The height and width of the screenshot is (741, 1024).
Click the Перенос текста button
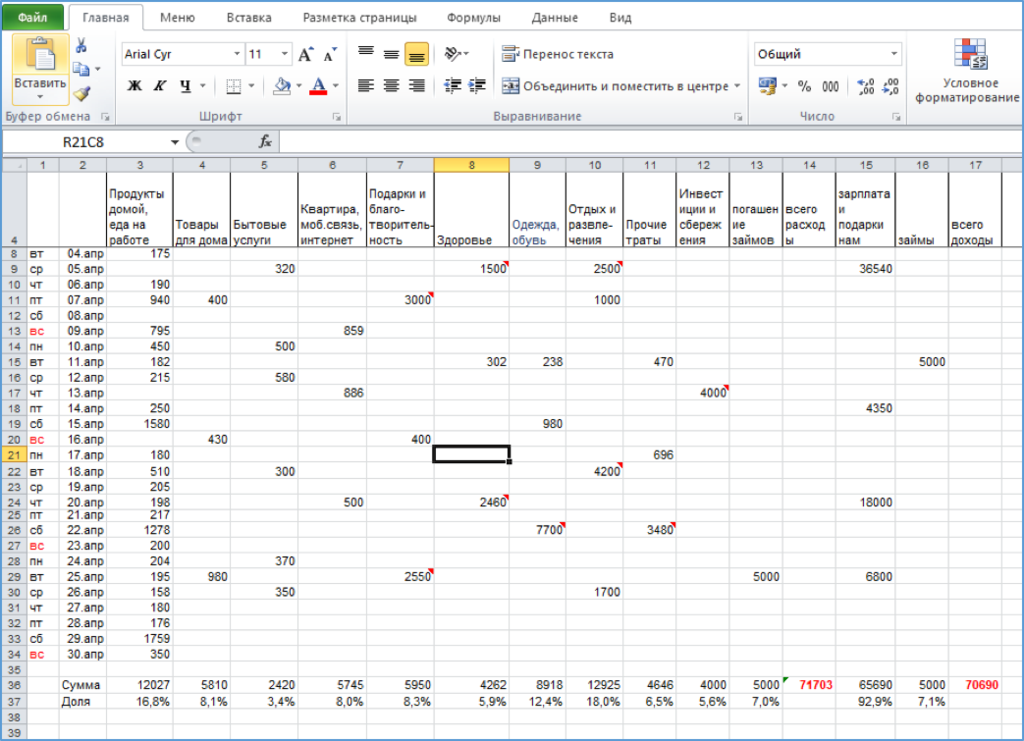point(558,55)
